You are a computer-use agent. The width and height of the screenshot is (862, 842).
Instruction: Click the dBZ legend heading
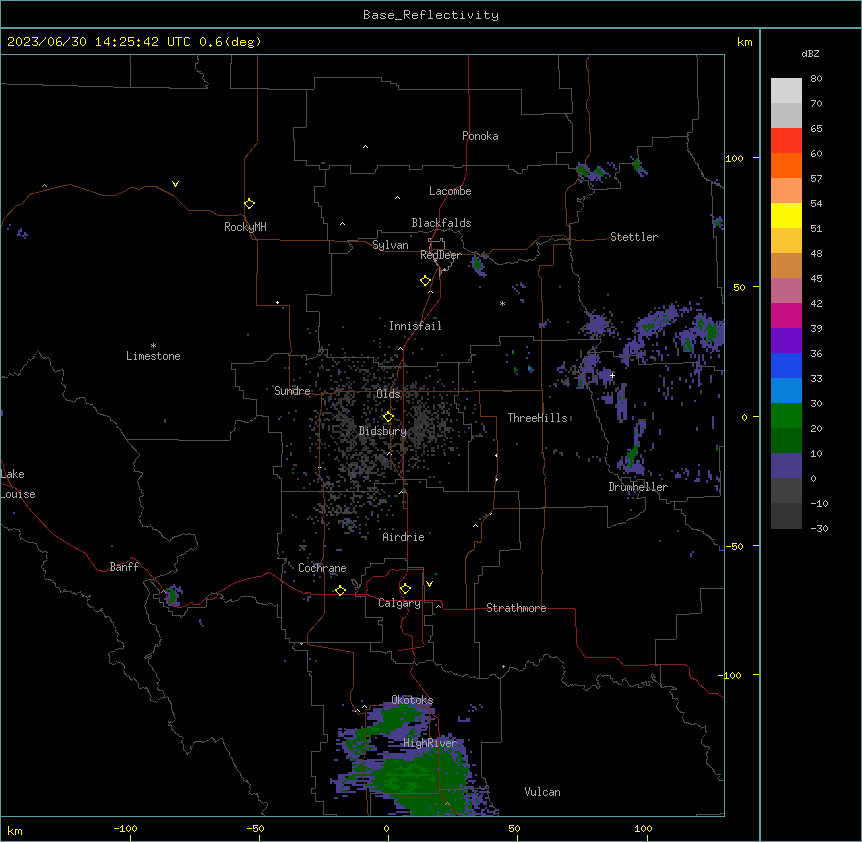(810, 53)
